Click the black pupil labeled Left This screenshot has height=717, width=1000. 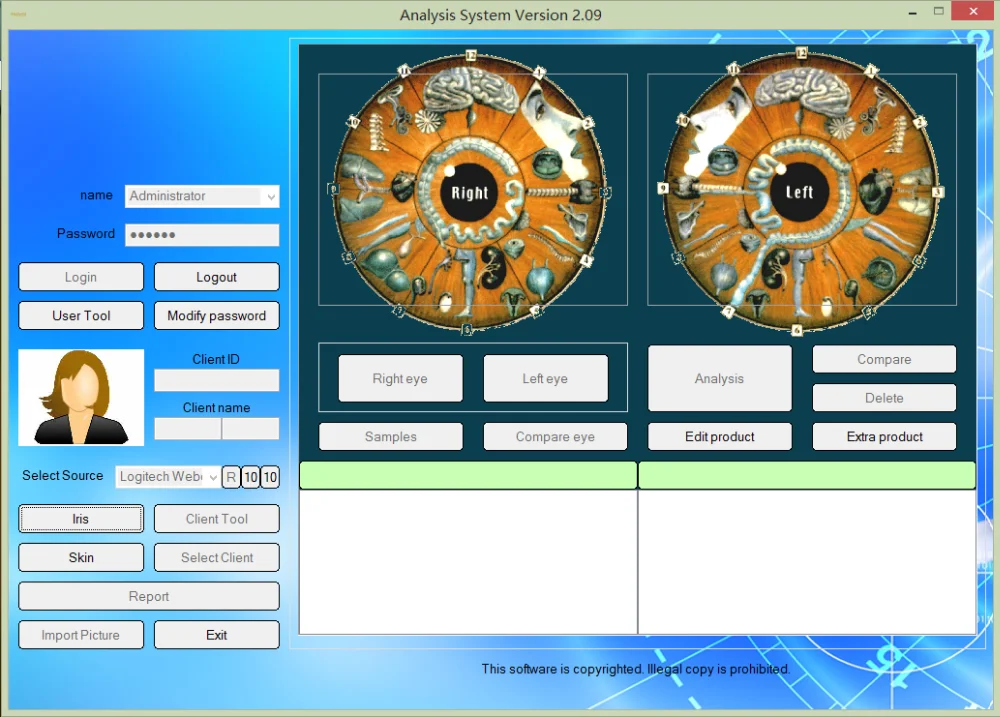(x=798, y=191)
